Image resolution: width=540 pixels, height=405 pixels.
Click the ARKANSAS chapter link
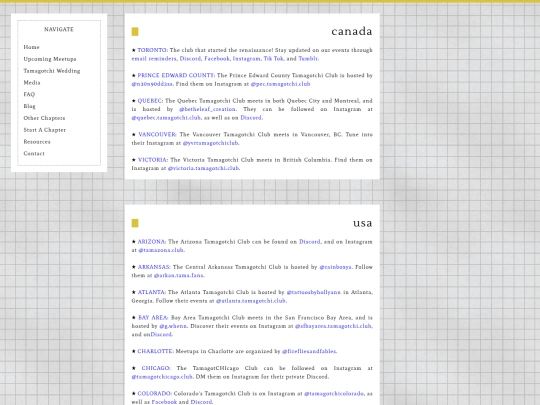[x=154, y=267]
